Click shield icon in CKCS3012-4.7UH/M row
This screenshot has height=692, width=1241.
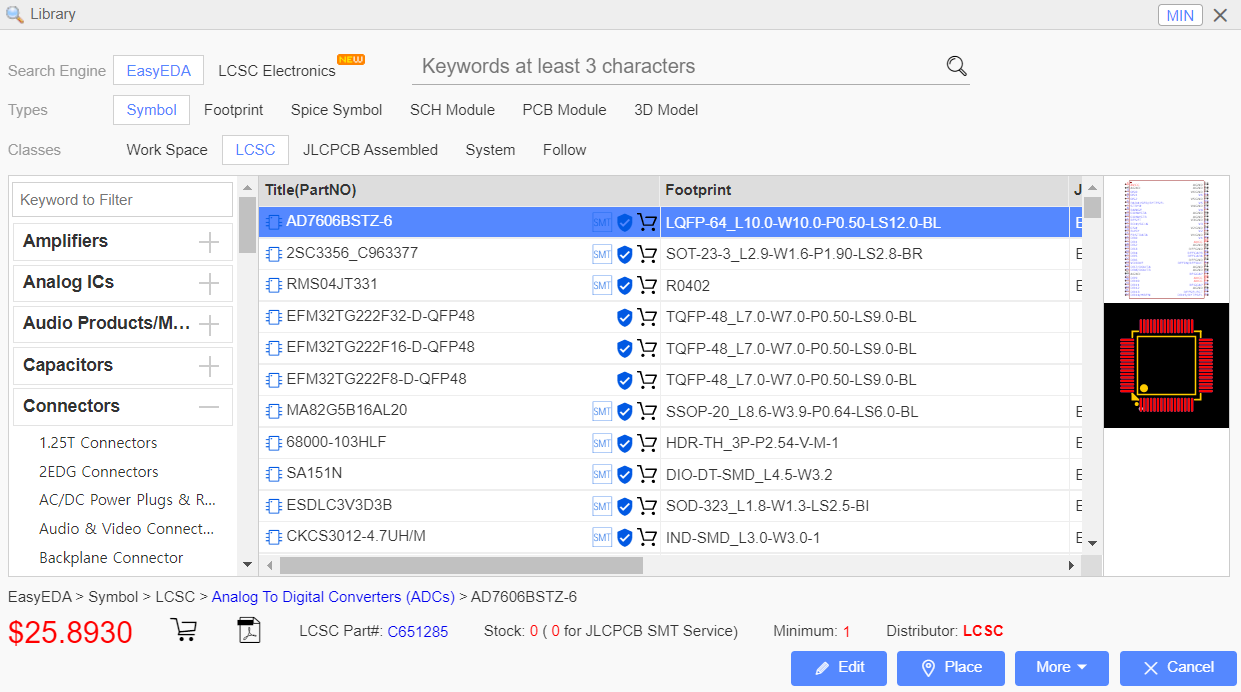pos(625,538)
